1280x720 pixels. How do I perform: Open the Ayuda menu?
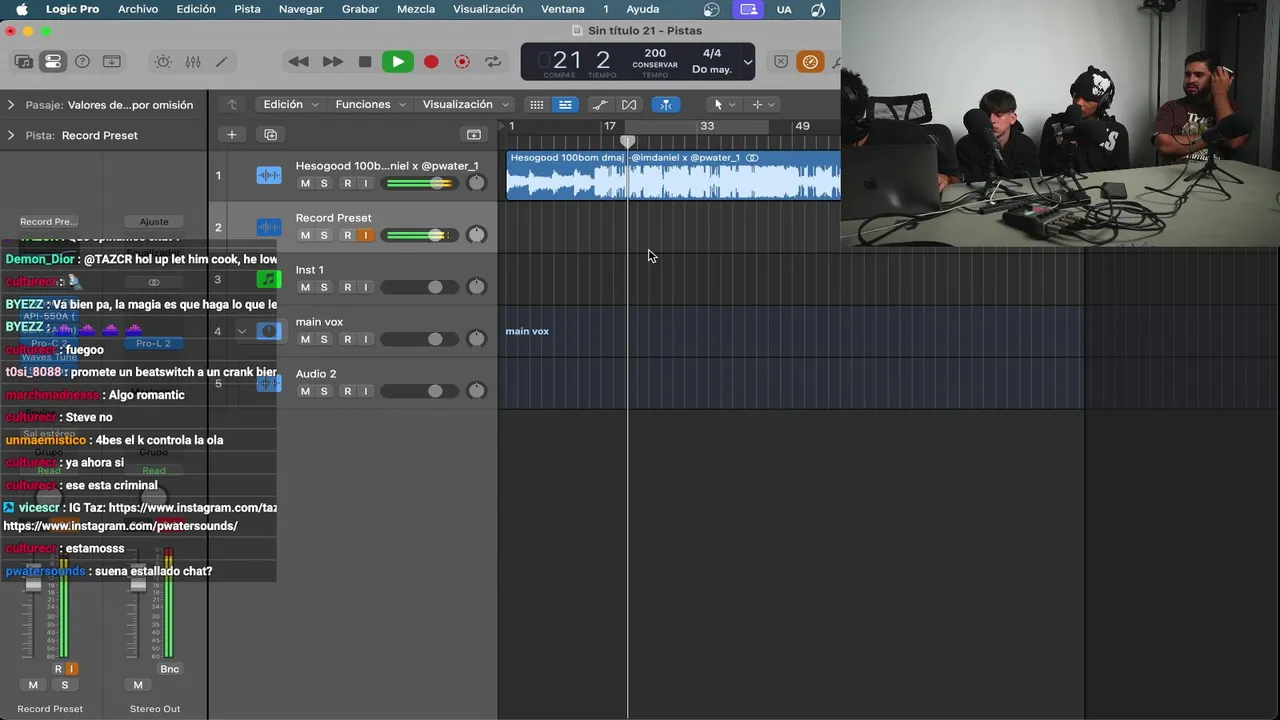[642, 9]
